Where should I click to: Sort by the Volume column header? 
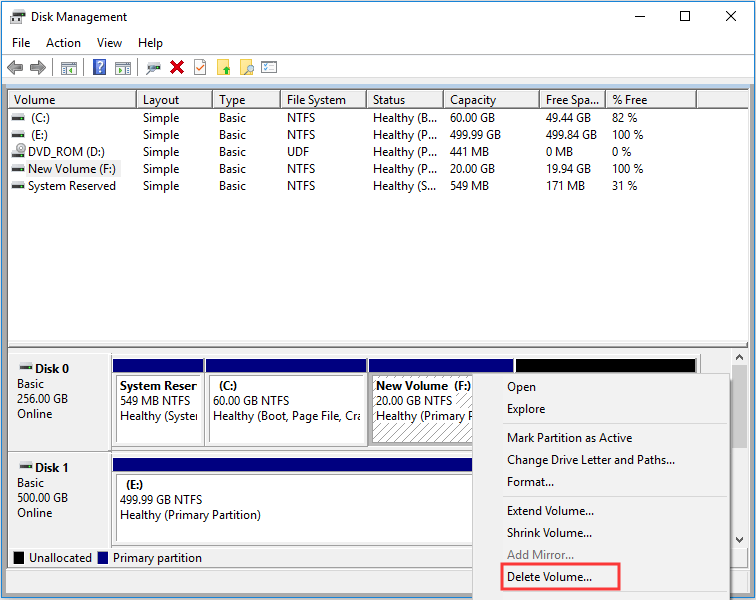pyautogui.click(x=72, y=100)
